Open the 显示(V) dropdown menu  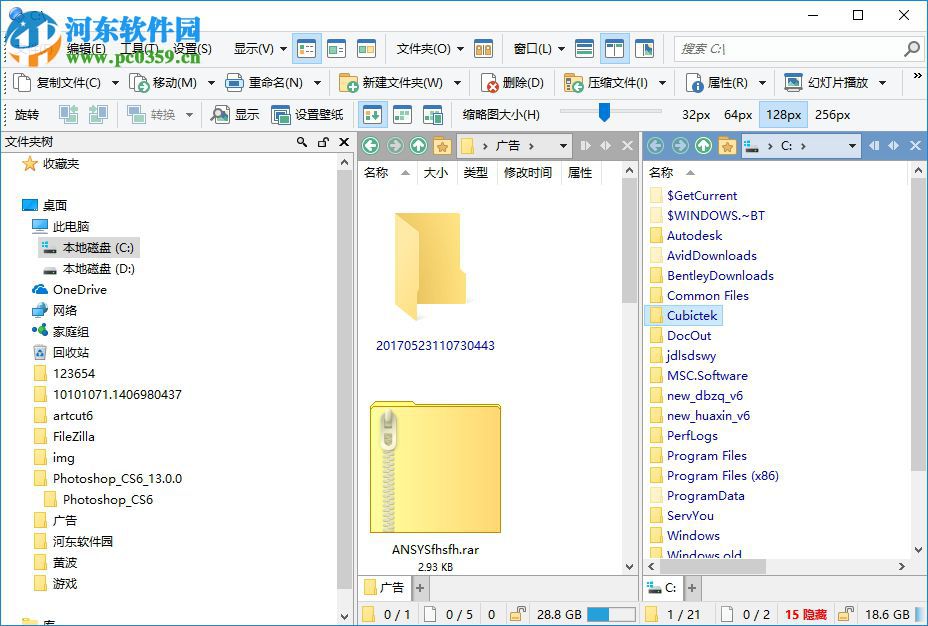point(260,48)
